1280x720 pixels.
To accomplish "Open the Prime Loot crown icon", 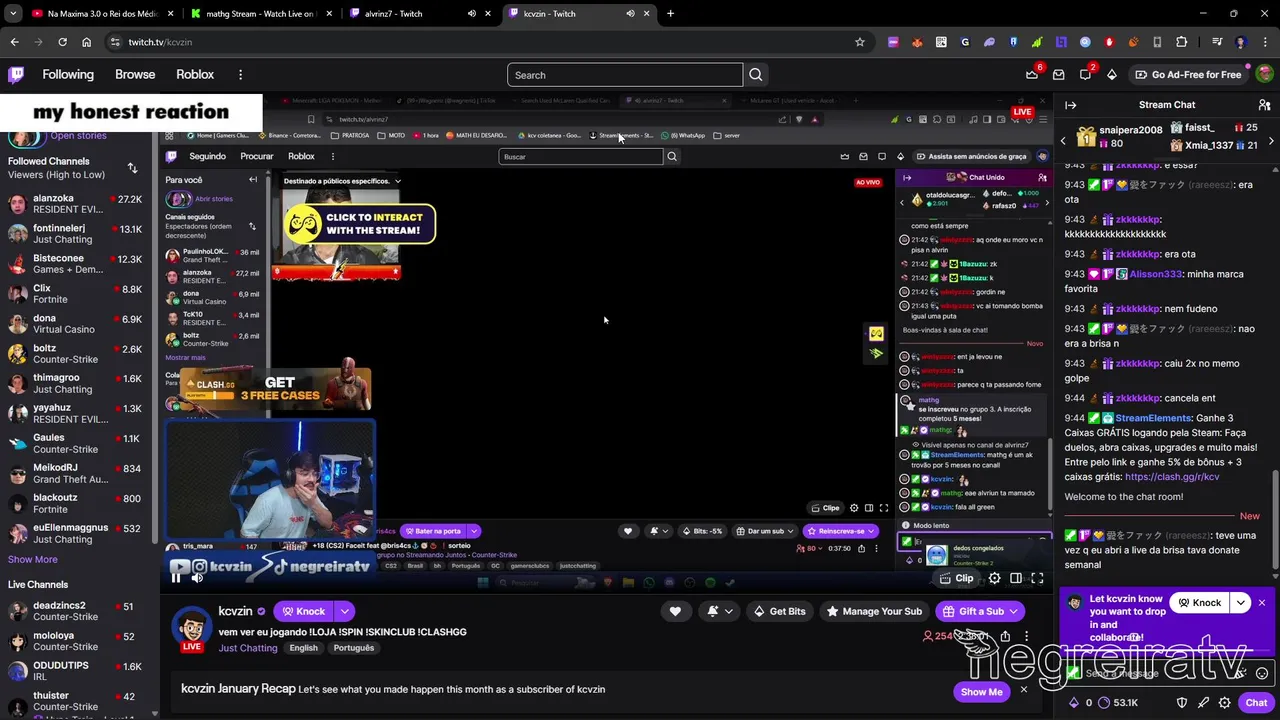I will click(1032, 75).
